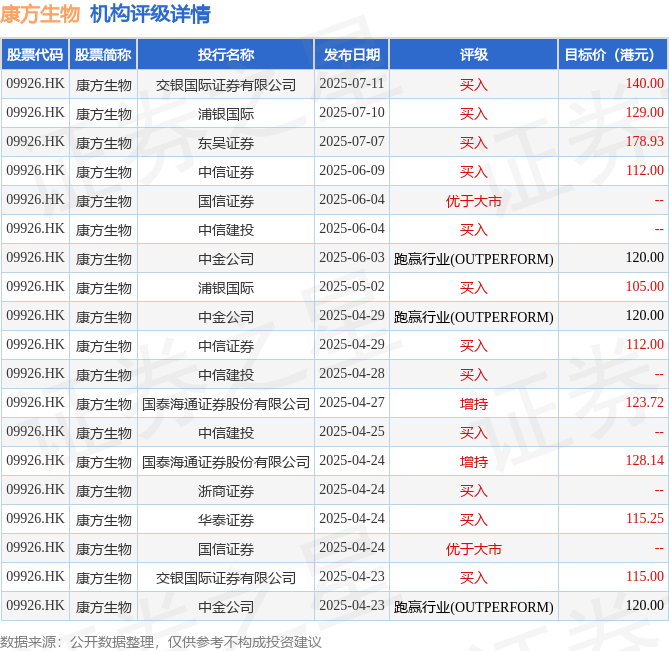Click 跑赢行业(OUTPERFORM) in the 2025-04-23 row

pos(474,607)
